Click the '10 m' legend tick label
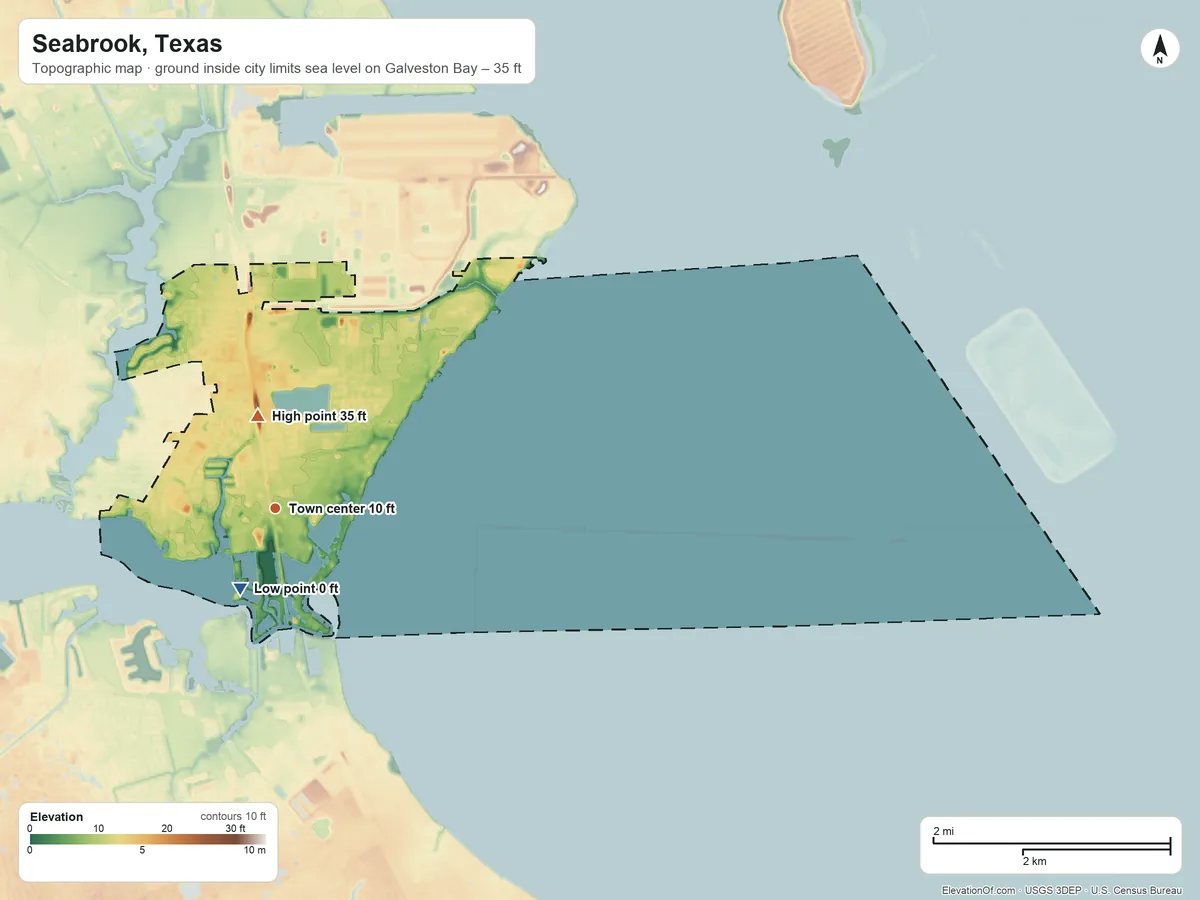Image resolution: width=1200 pixels, height=900 pixels. (x=256, y=851)
